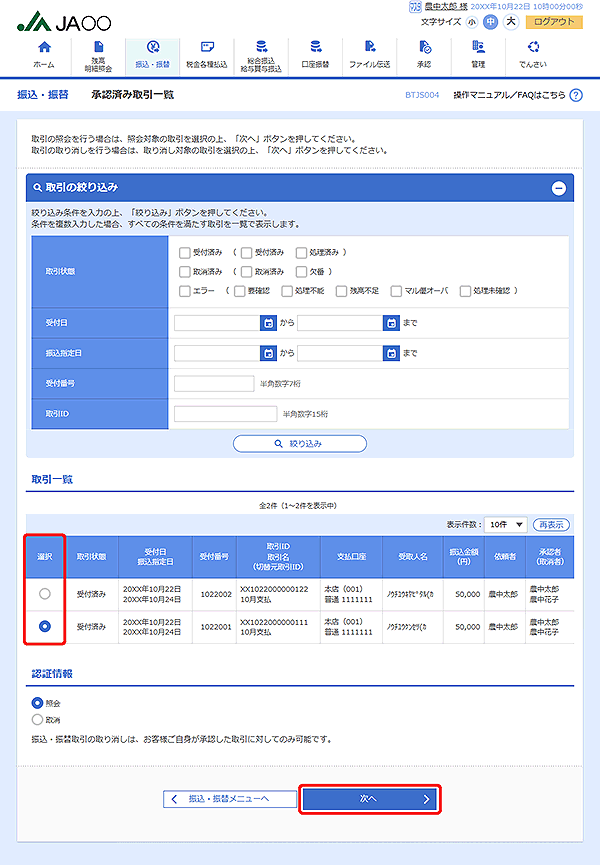Open calendar for 受付日 end date
Image resolution: width=600 pixels, height=865 pixels.
pos(391,323)
